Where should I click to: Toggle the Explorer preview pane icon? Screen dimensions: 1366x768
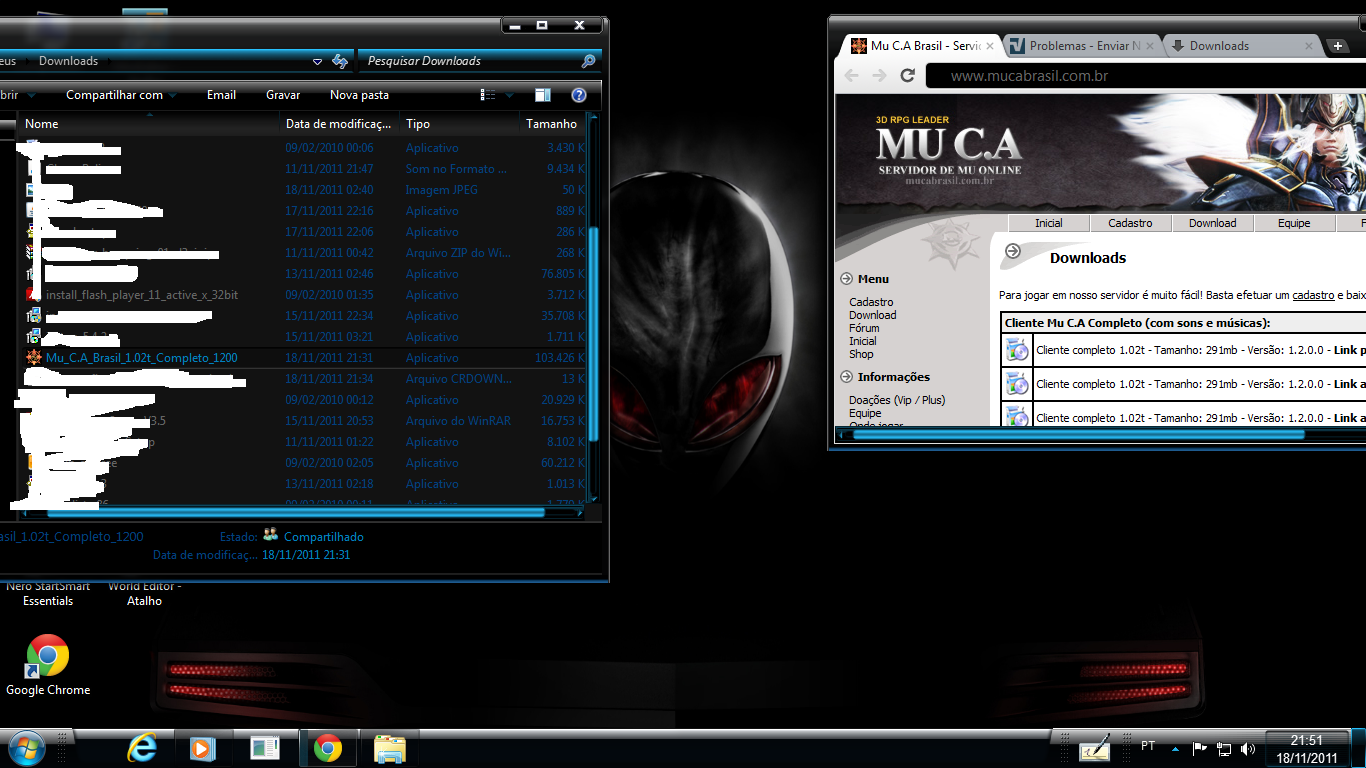pyautogui.click(x=543, y=95)
